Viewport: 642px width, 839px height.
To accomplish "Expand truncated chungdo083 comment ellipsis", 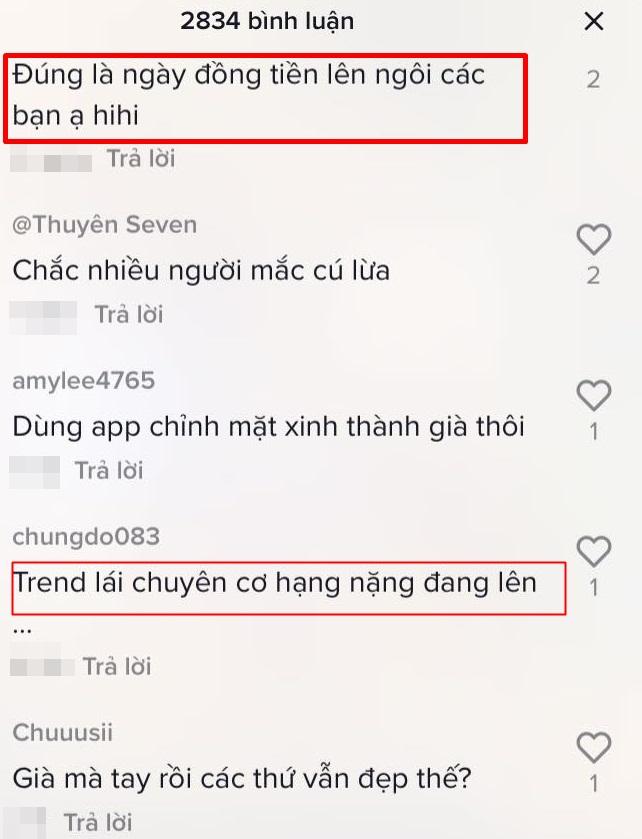I will tap(22, 630).
